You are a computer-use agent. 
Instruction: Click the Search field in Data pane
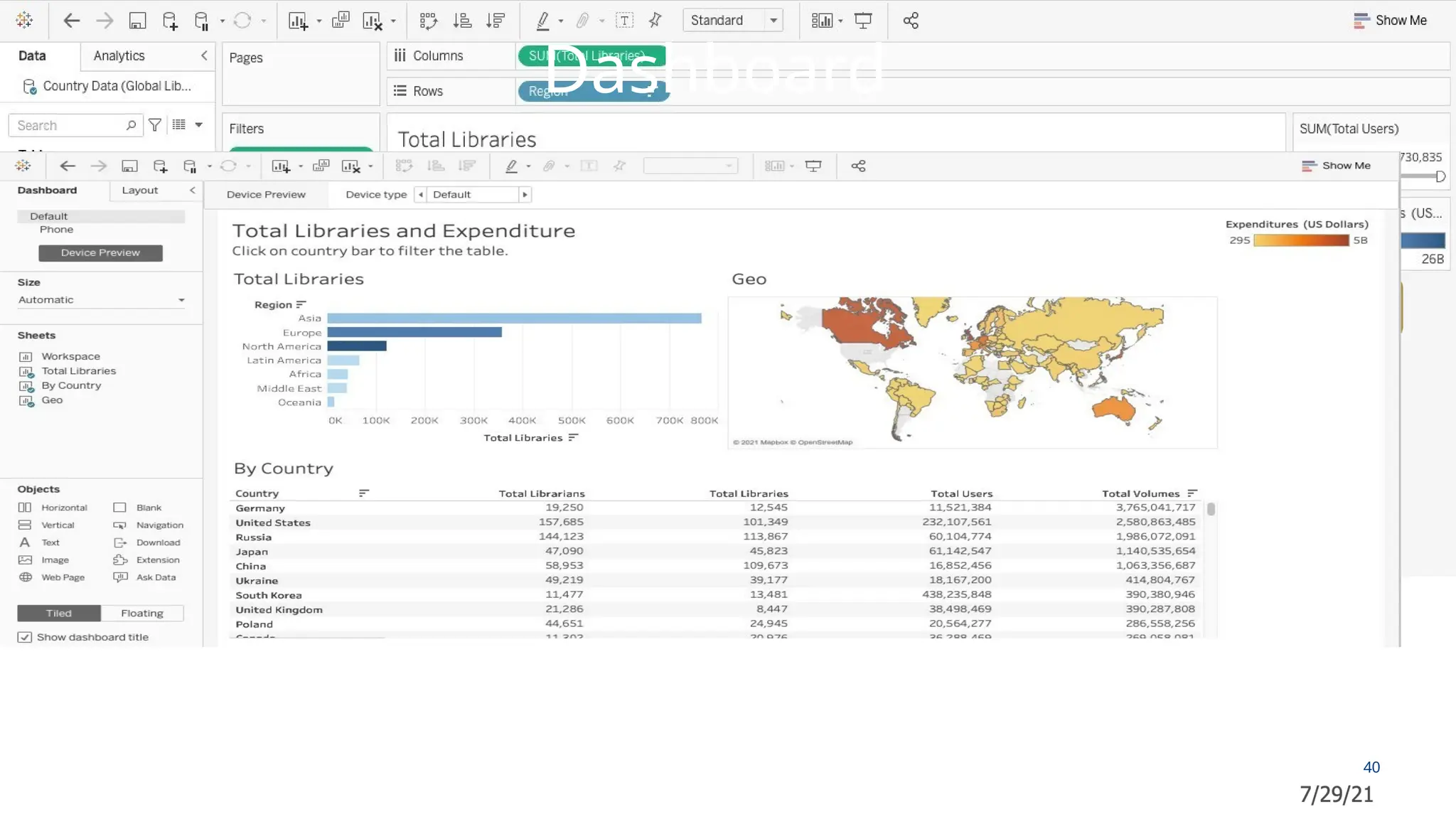pos(68,125)
